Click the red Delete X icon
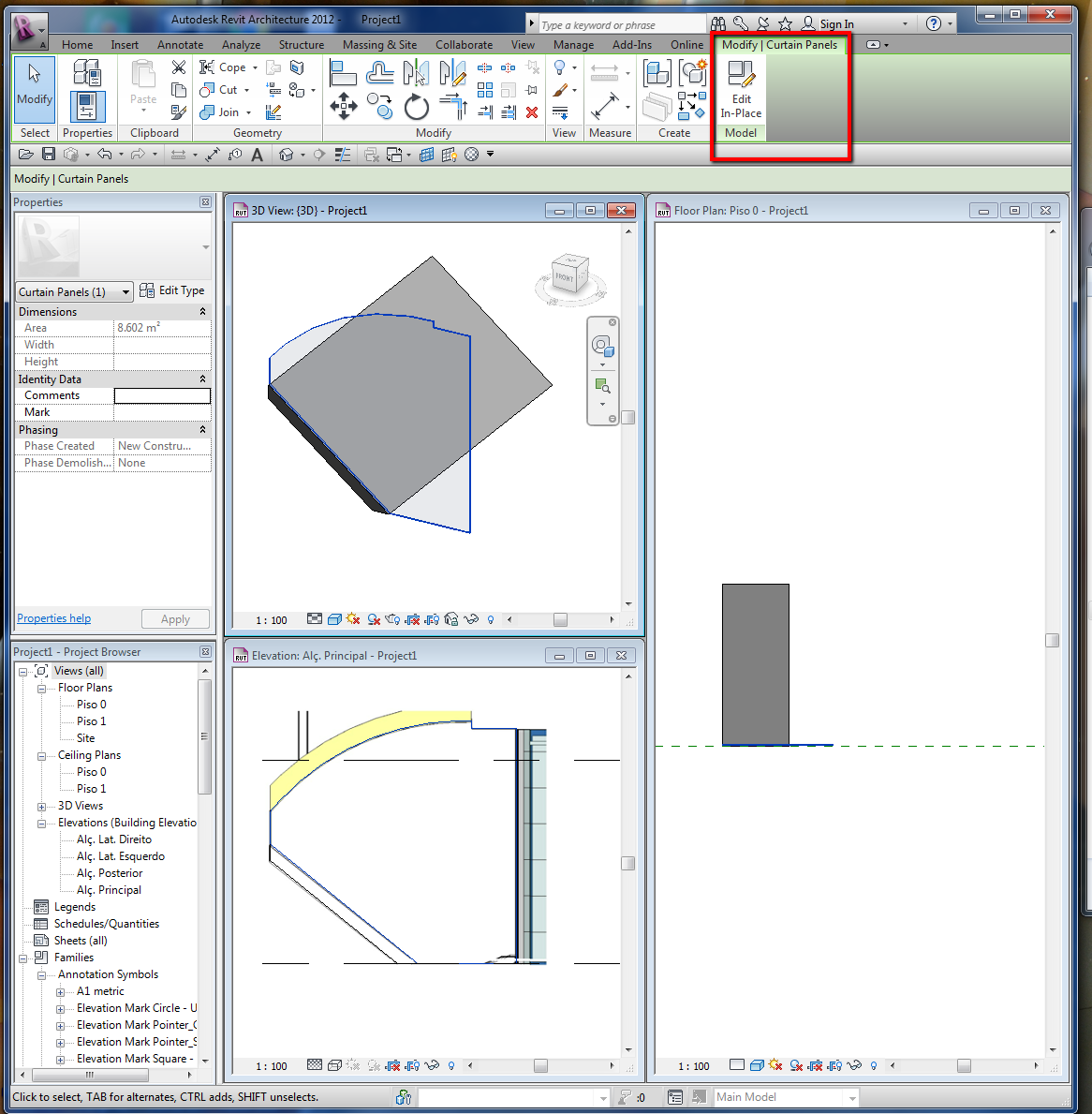Image resolution: width=1092 pixels, height=1114 pixels. pyautogui.click(x=532, y=112)
